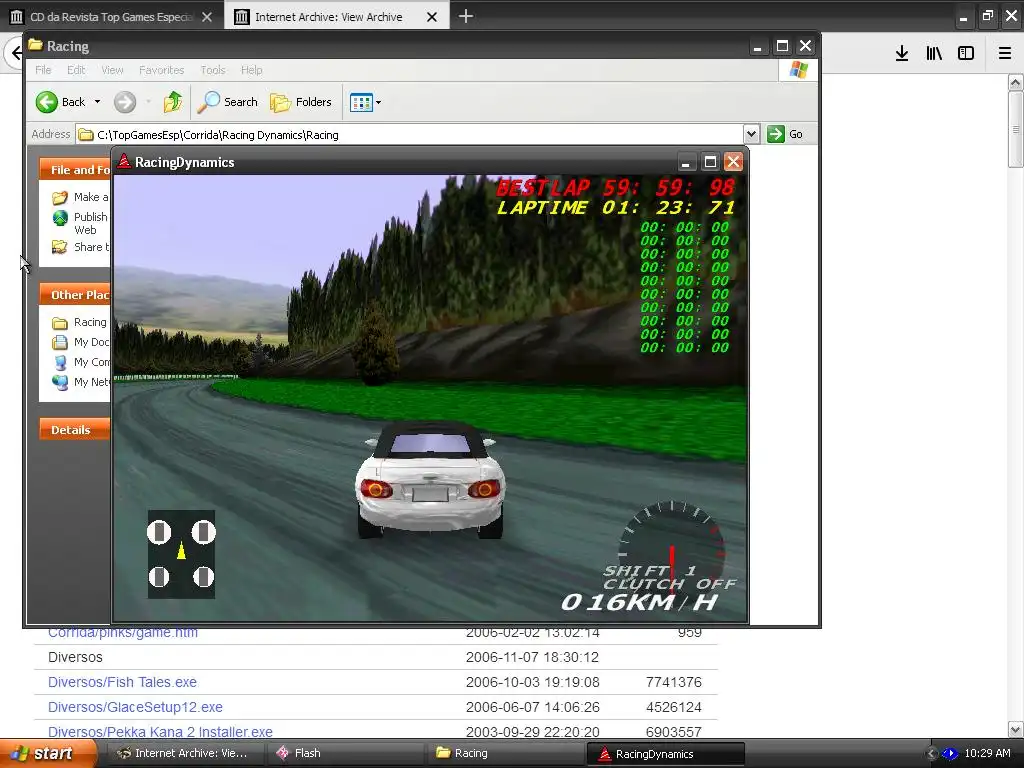Open Diversos/Pekka Kana 2 Installer.exe link
This screenshot has height=768, width=1024.
[x=160, y=732]
